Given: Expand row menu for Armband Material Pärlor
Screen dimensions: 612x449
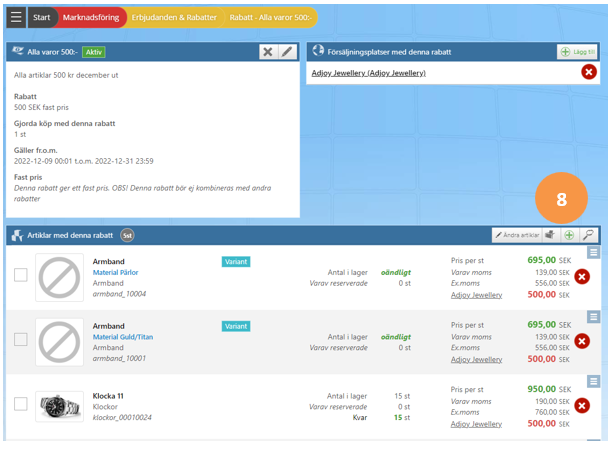Looking at the screenshot, I should point(593,253).
